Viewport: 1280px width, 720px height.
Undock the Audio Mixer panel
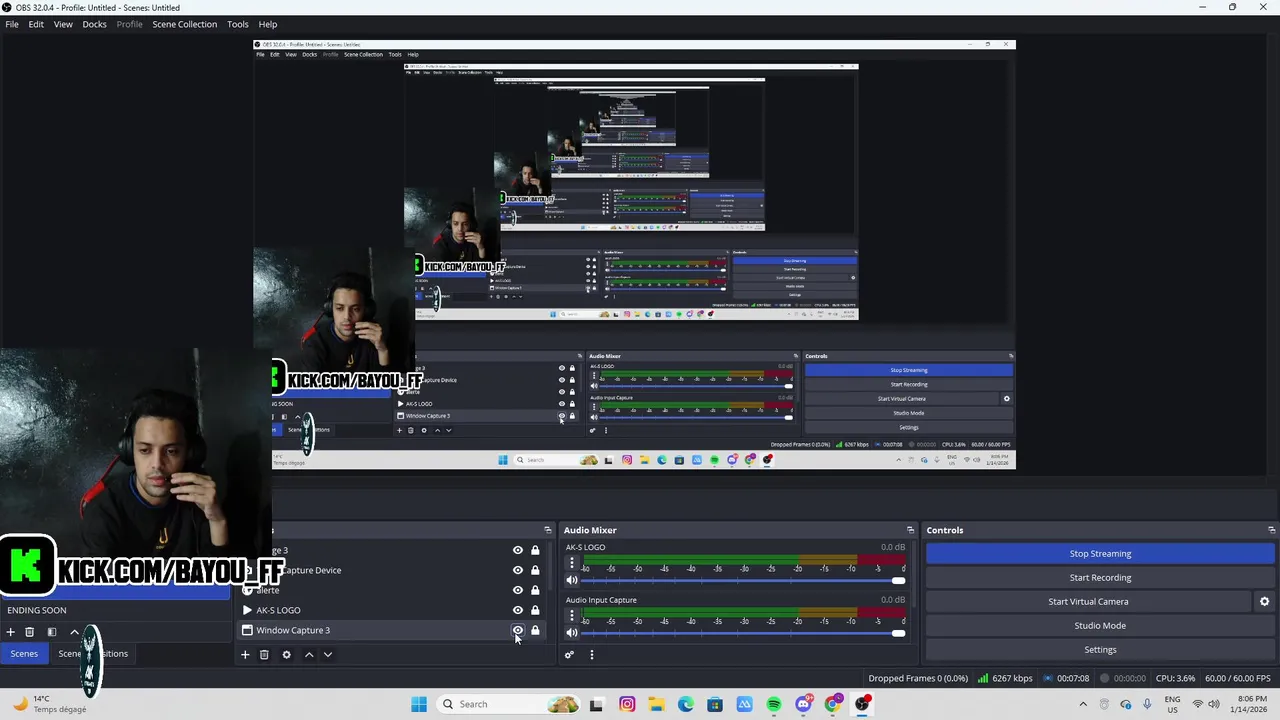910,530
